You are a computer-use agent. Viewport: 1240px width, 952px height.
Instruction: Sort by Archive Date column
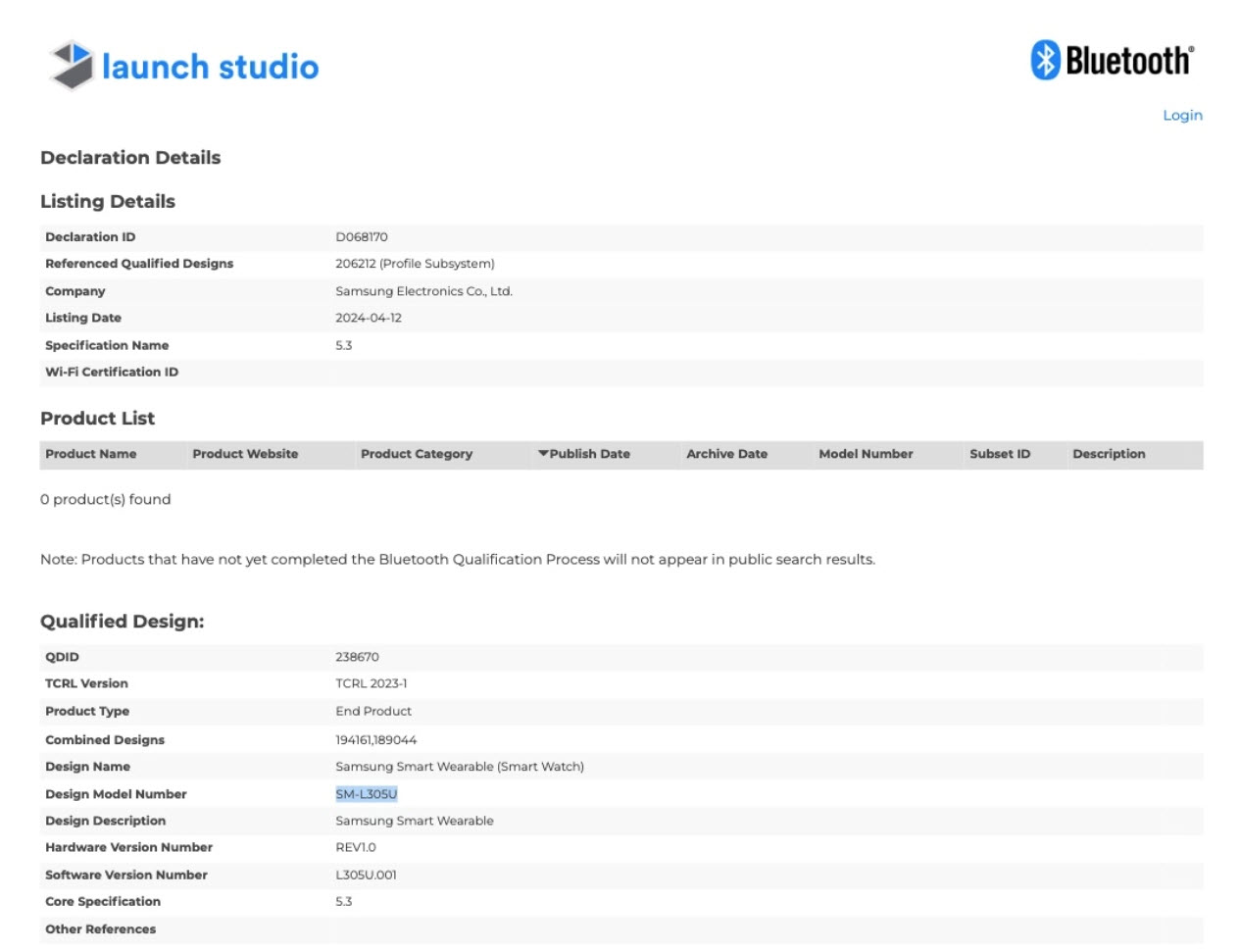point(726,454)
